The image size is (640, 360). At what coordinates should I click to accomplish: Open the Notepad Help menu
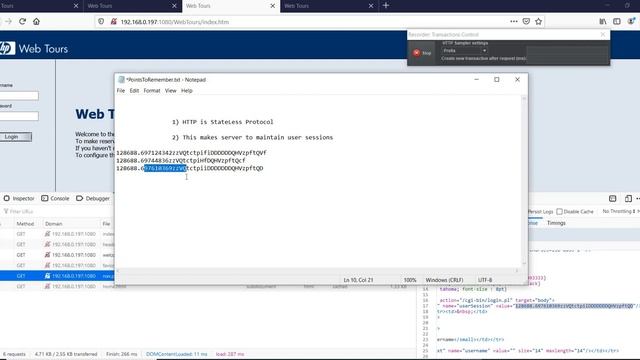187,91
